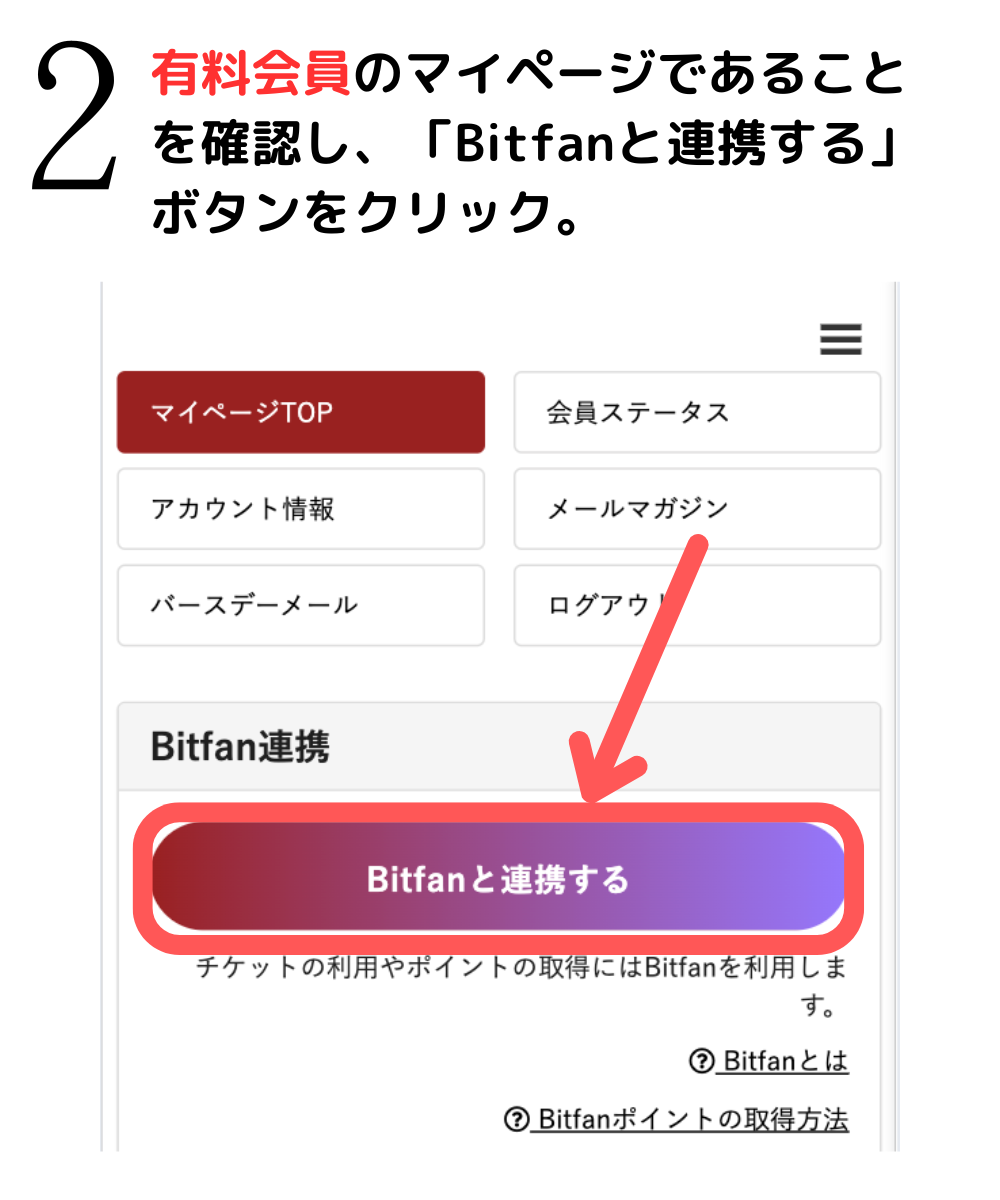Open the hamburger menu icon
The image size is (1000, 1200).
click(841, 340)
